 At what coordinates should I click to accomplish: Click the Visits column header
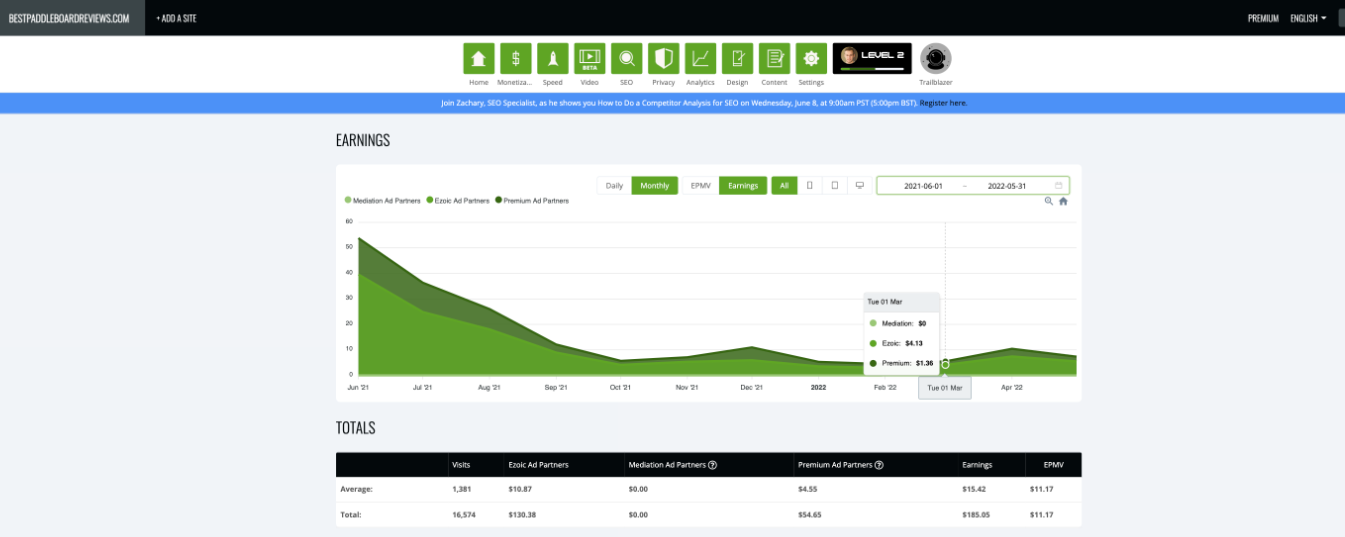tap(461, 465)
